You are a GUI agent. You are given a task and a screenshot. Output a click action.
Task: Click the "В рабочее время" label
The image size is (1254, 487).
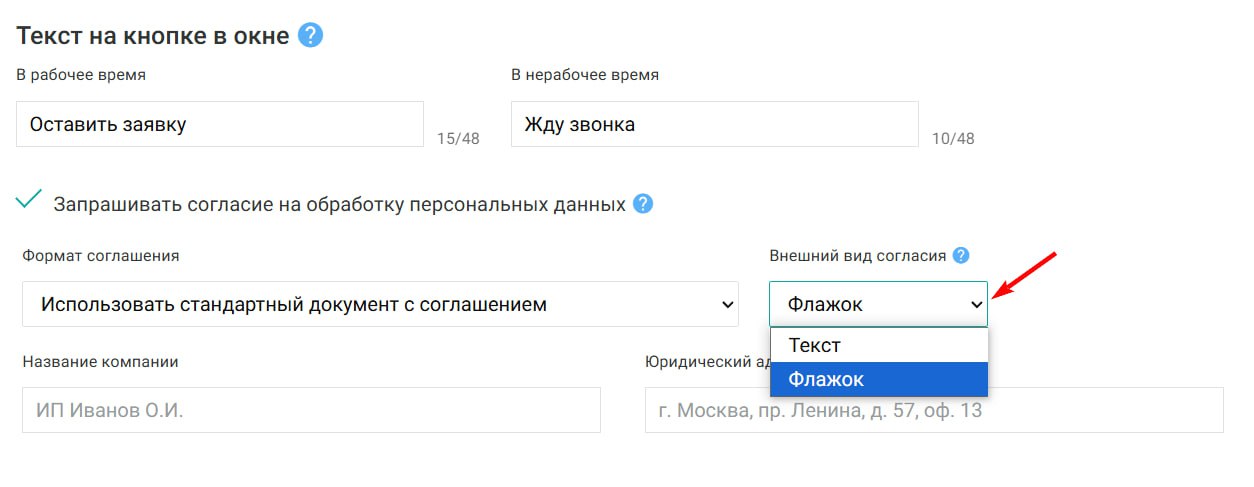pyautogui.click(x=81, y=75)
